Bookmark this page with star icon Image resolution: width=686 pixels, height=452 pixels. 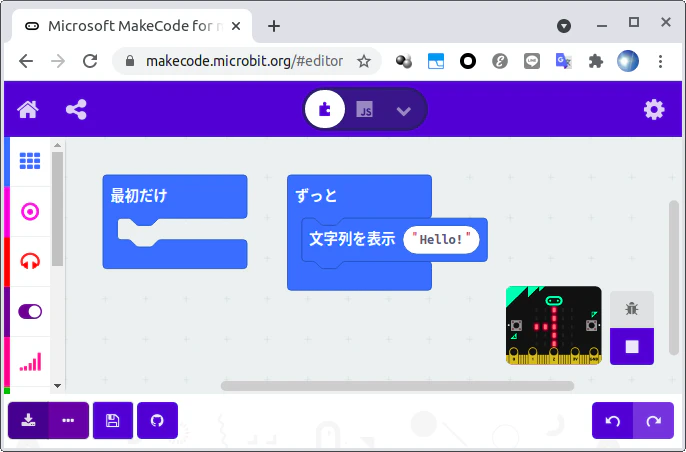pos(364,61)
